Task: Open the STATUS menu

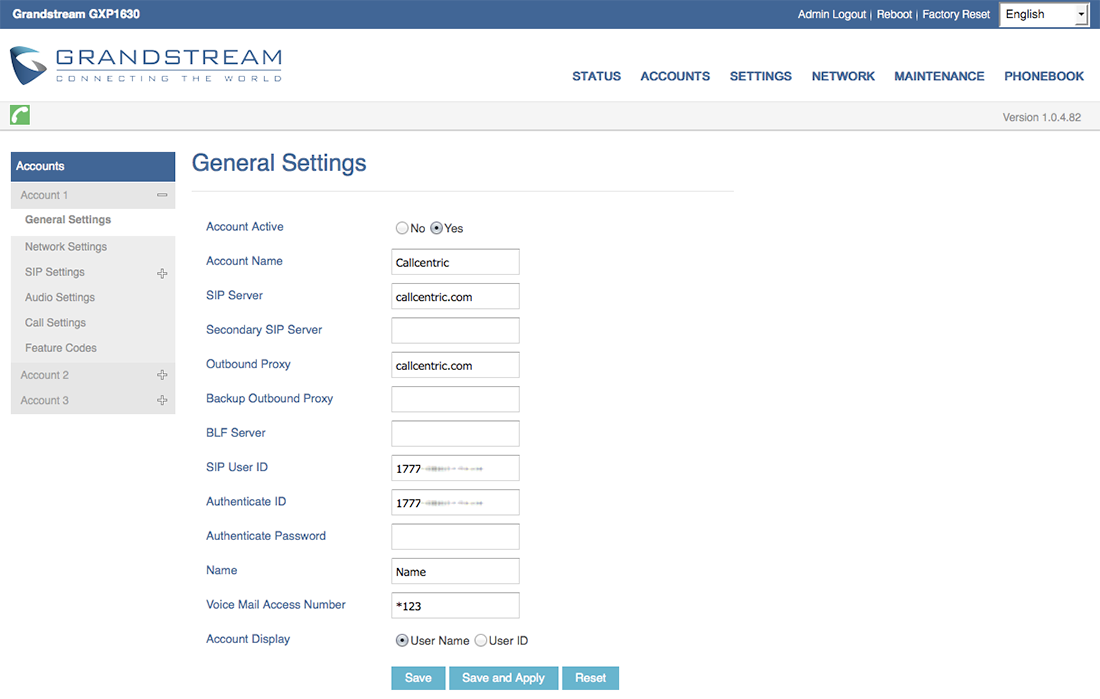Action: 596,76
